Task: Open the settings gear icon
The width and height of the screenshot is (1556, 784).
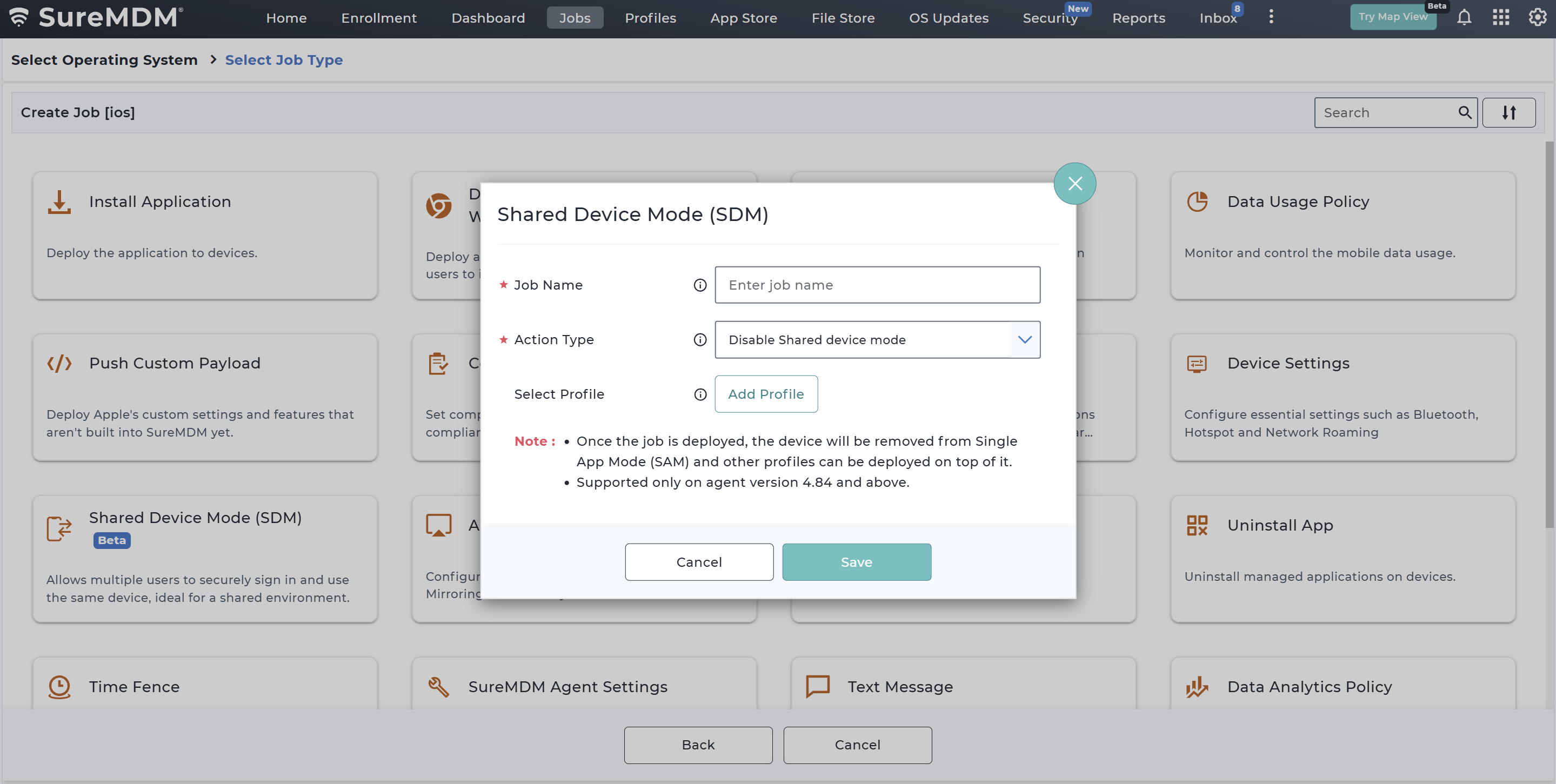Action: [1537, 17]
